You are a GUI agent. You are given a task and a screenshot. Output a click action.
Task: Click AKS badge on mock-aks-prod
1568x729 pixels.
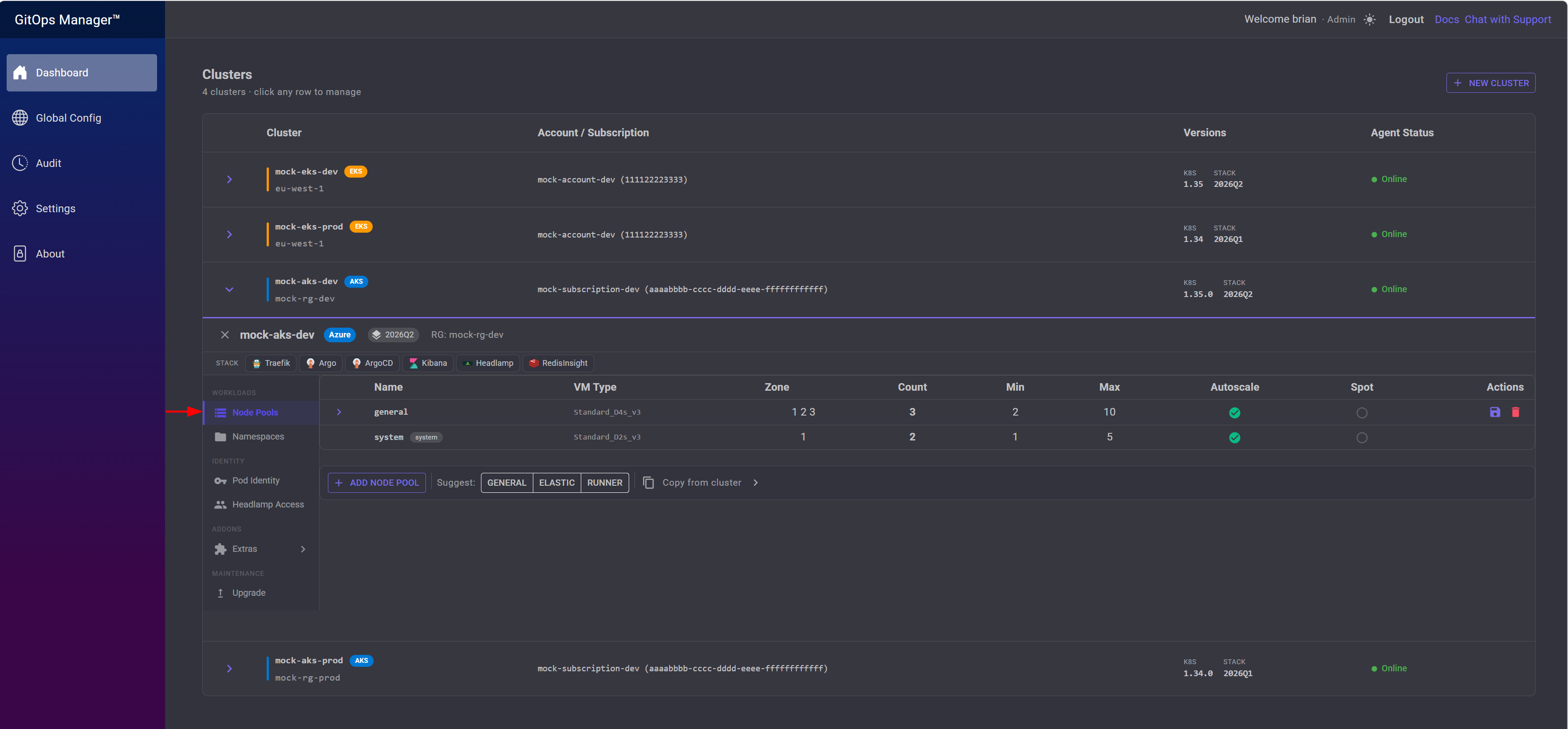(x=362, y=661)
